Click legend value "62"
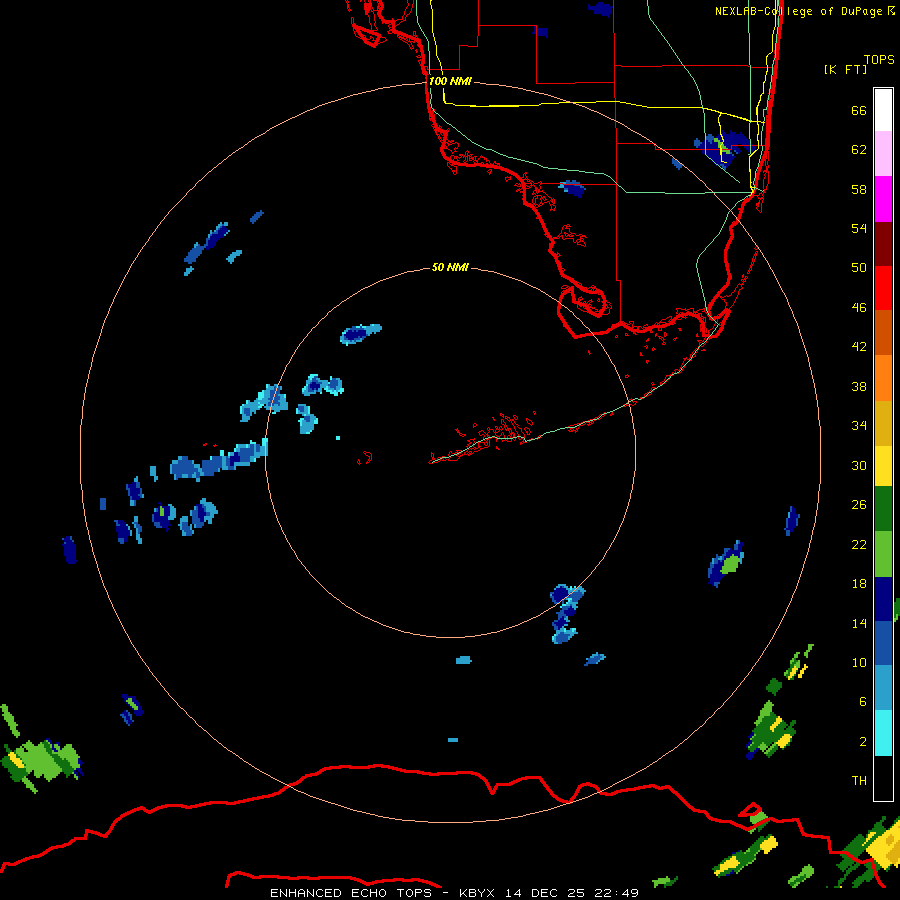This screenshot has width=900, height=900. [859, 149]
